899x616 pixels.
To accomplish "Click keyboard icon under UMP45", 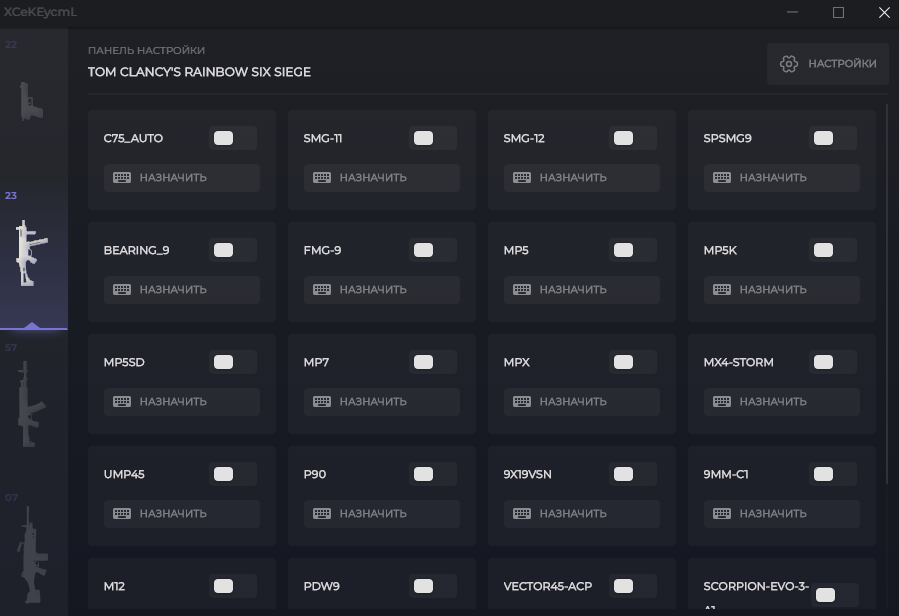I will [122, 513].
